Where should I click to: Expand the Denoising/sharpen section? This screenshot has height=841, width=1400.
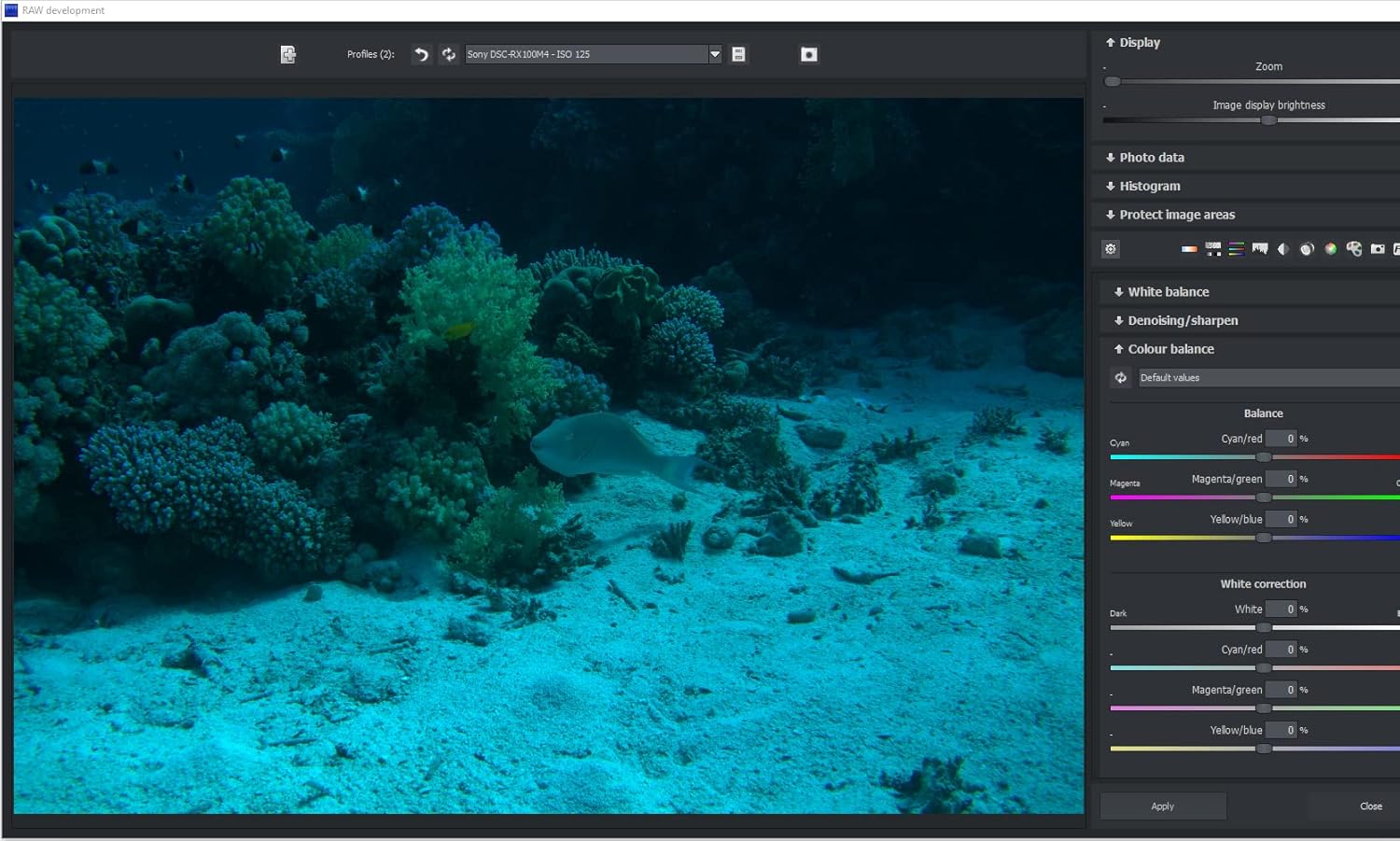pos(1182,321)
